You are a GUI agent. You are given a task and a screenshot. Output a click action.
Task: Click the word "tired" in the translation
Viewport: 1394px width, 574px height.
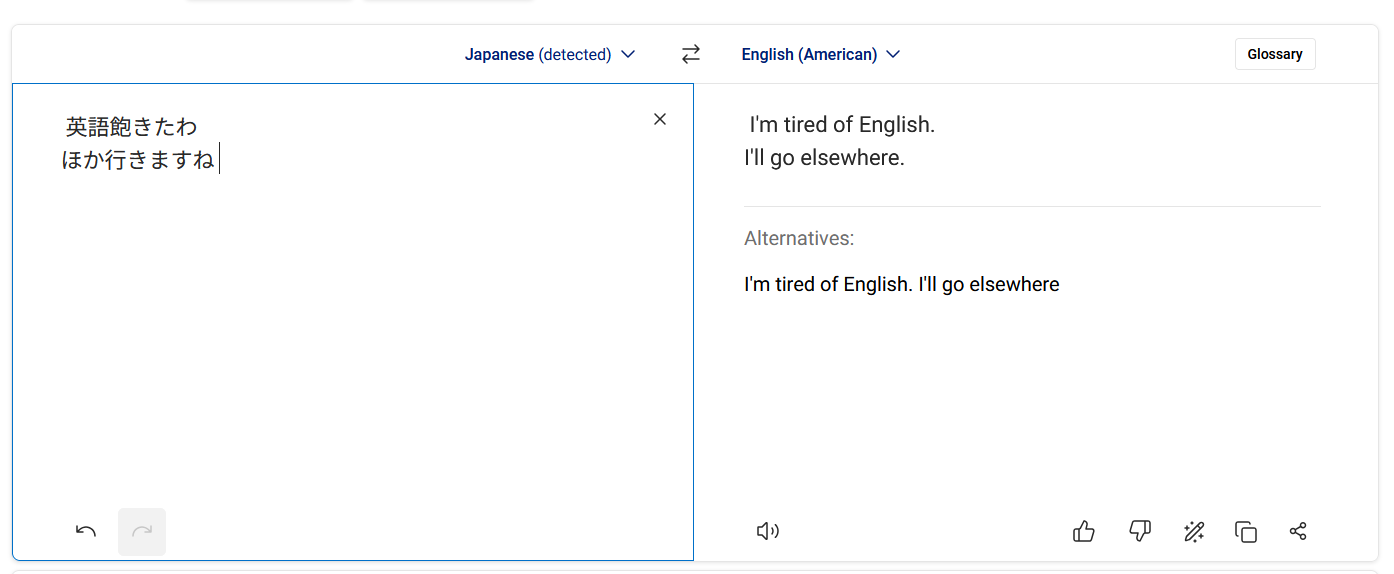click(x=806, y=125)
